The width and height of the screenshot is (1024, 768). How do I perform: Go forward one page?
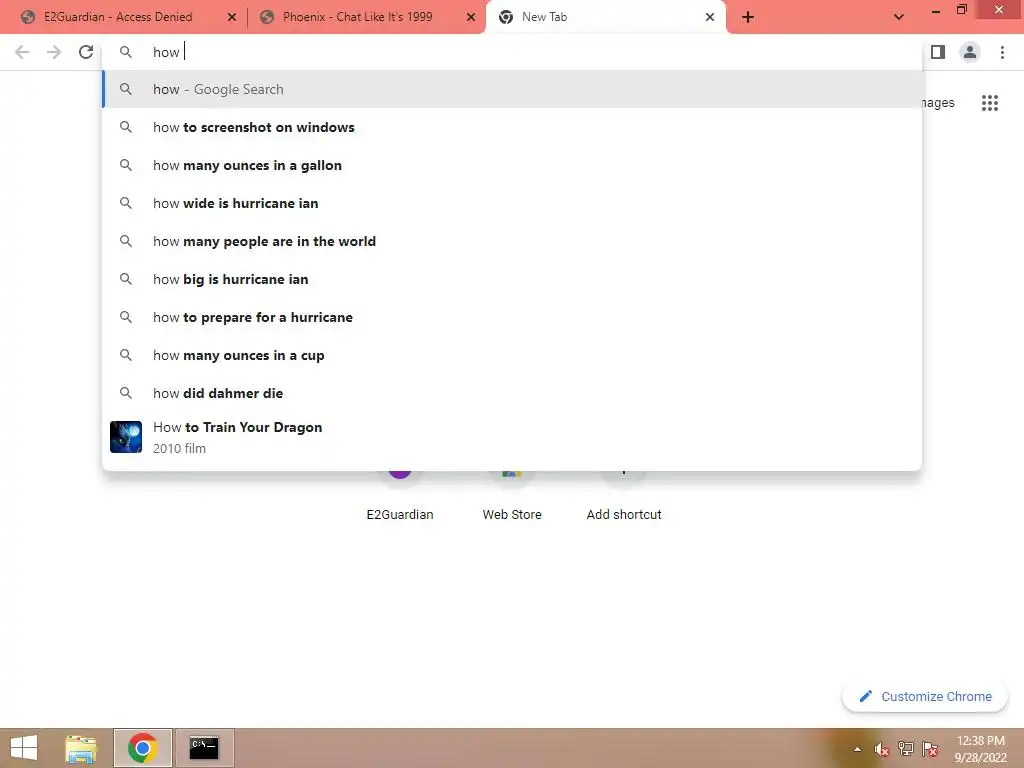click(54, 52)
